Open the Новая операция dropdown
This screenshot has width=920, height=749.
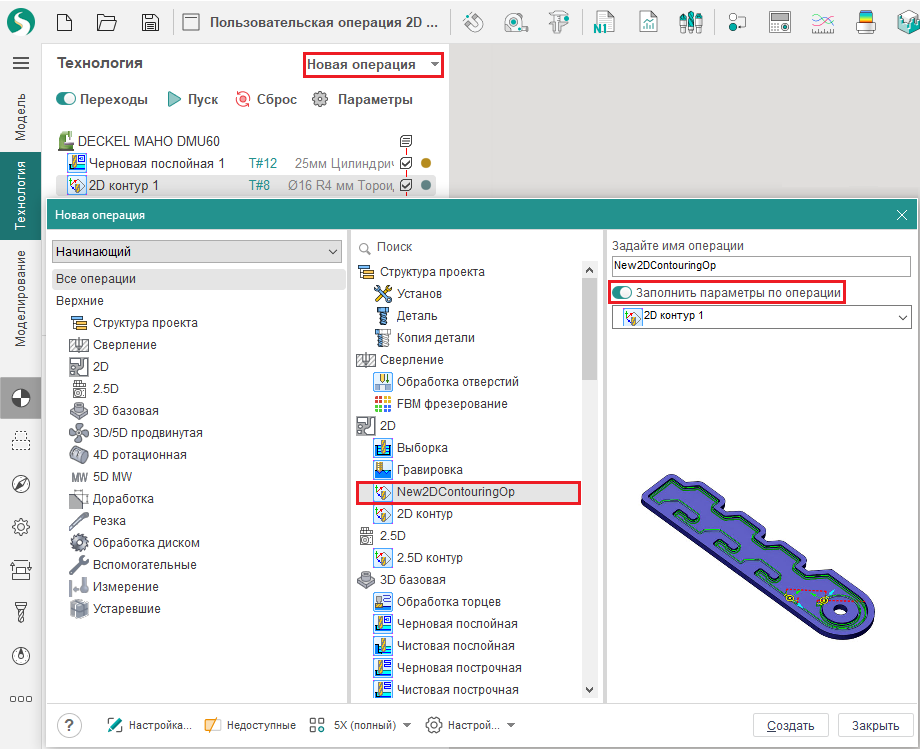(372, 65)
